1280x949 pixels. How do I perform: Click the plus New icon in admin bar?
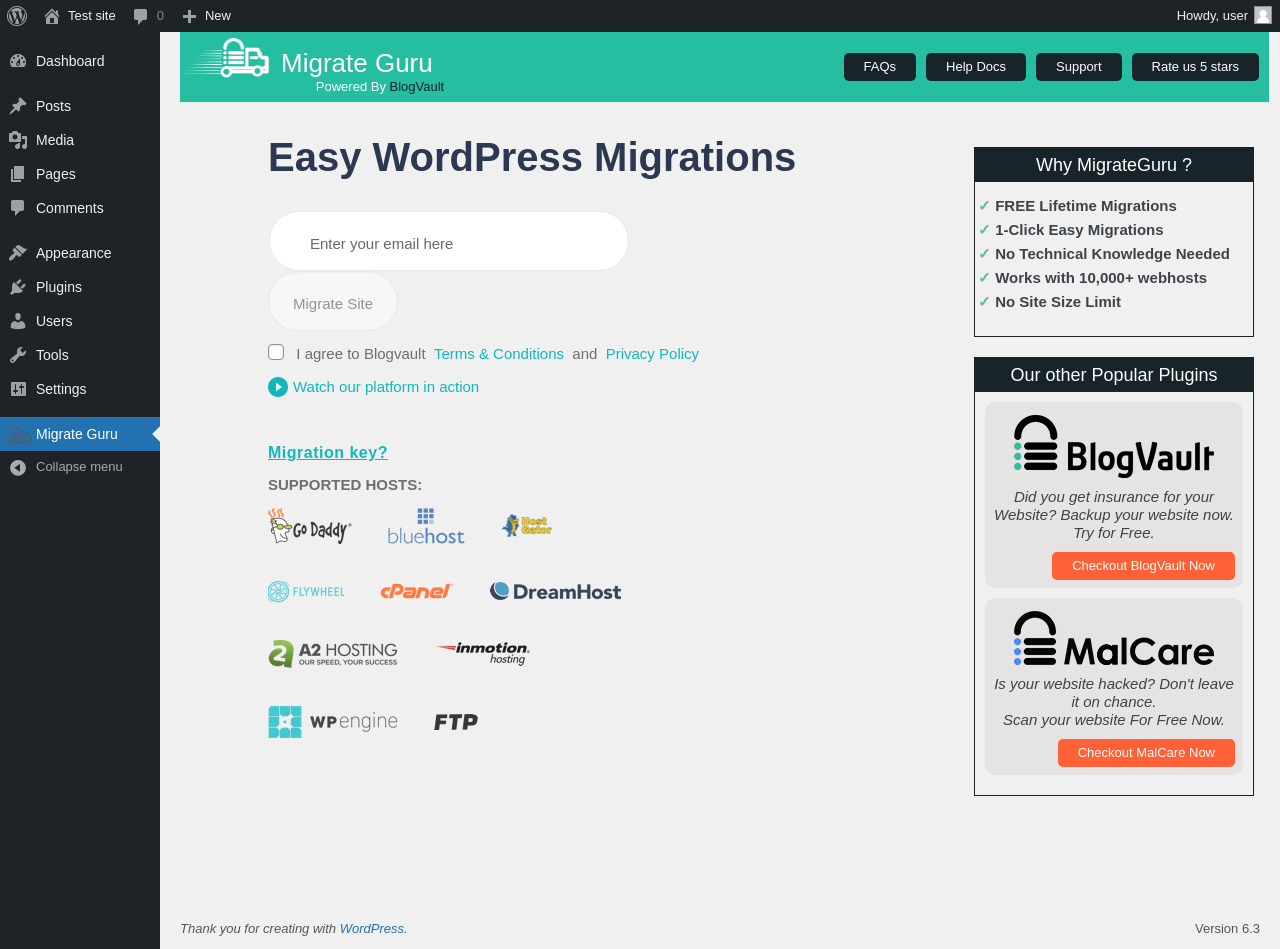[189, 16]
